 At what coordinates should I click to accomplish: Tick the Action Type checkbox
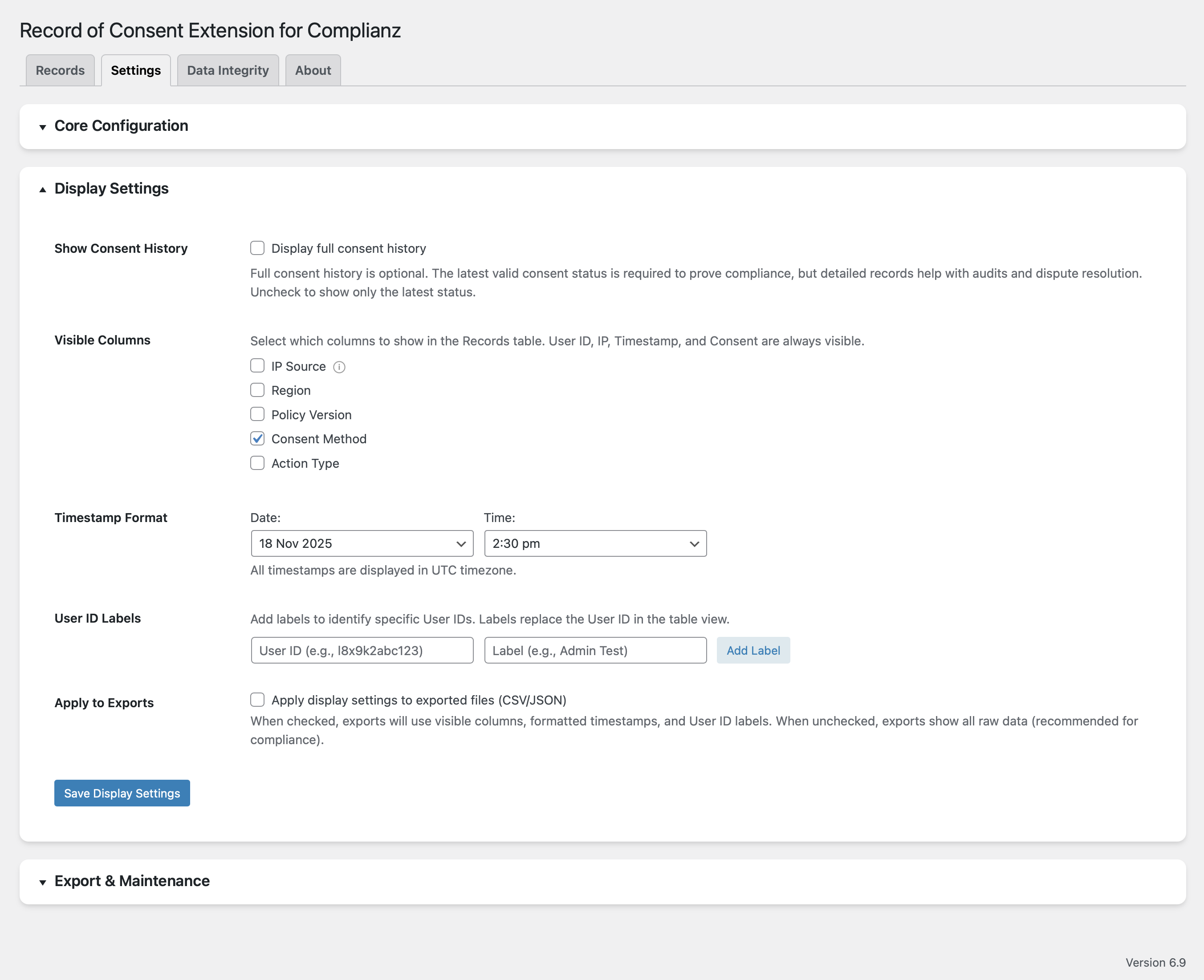[x=257, y=463]
